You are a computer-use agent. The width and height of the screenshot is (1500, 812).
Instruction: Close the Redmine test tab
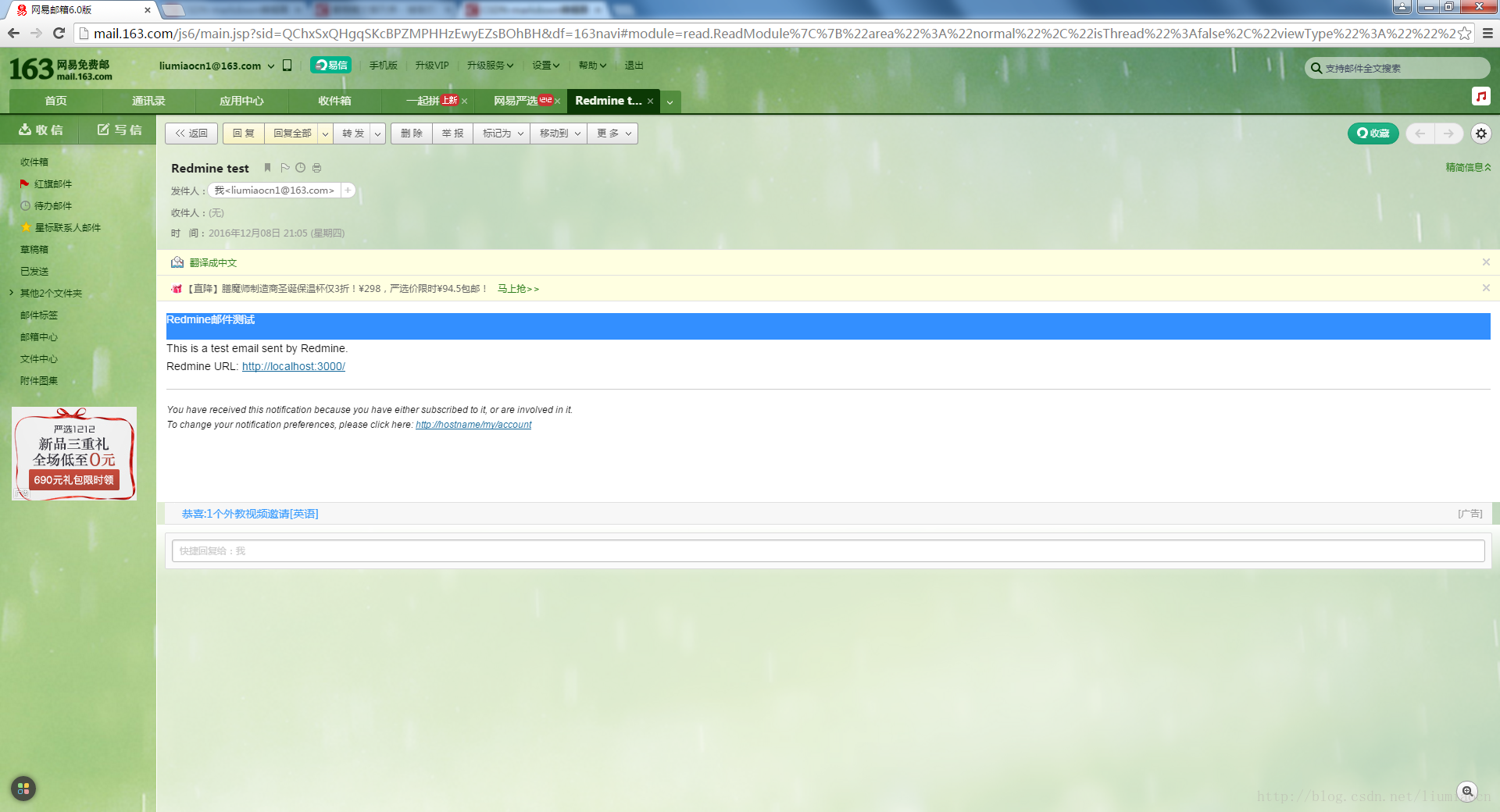click(x=650, y=101)
